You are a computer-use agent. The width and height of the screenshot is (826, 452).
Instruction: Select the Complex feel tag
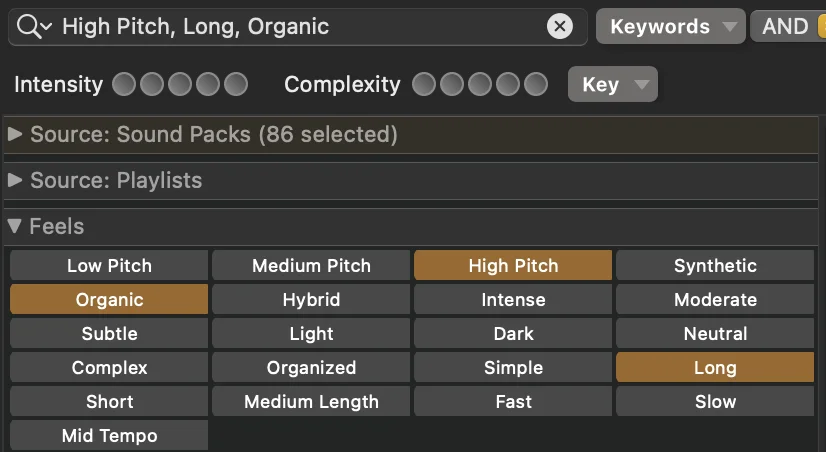pos(109,367)
